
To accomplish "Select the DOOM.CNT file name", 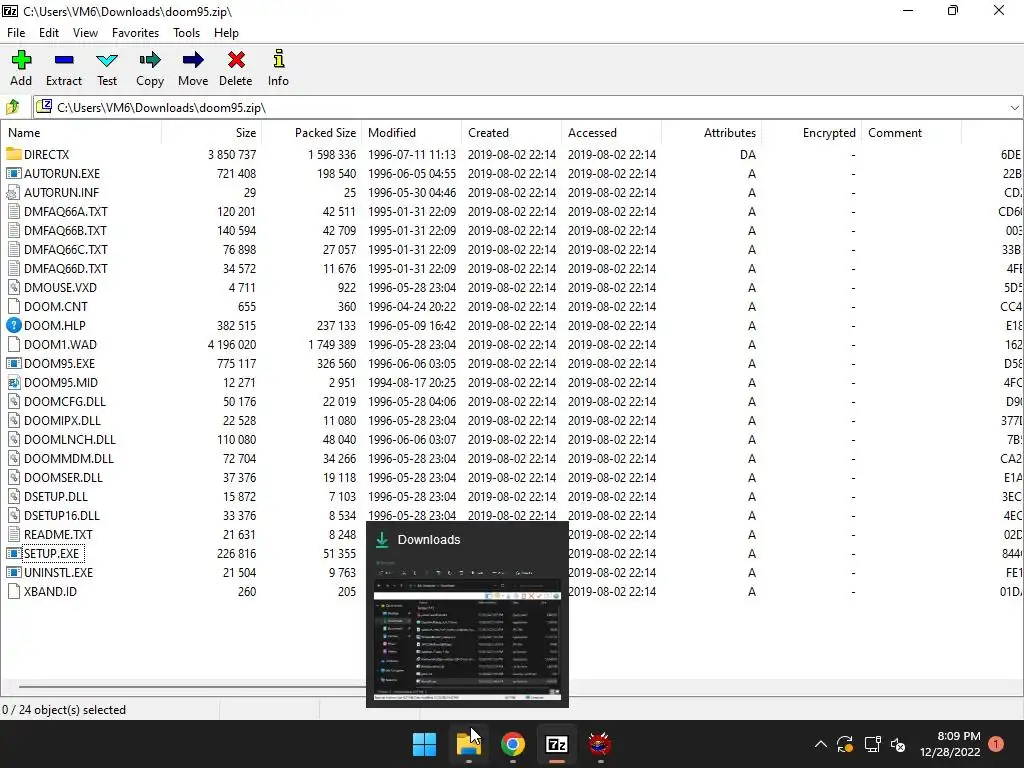I will (56, 306).
